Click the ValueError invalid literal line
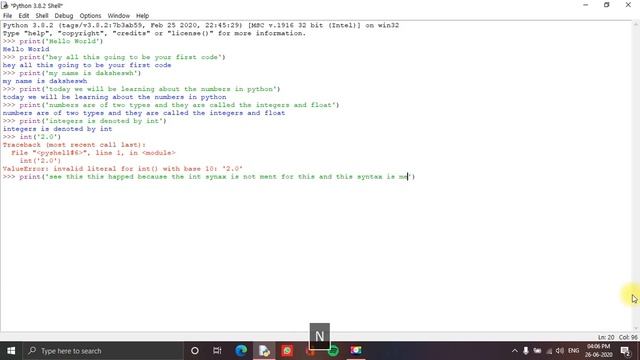The height and width of the screenshot is (360, 640). 122,169
